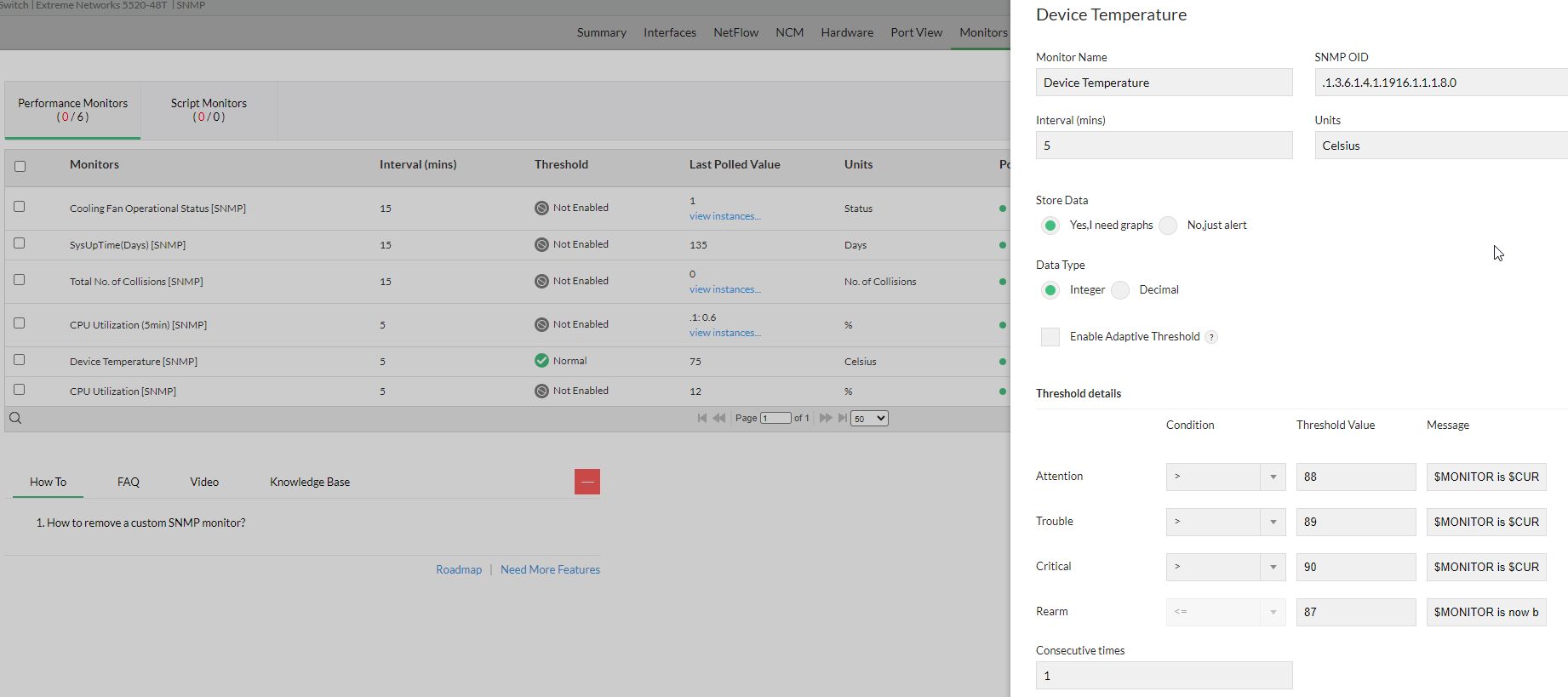Open view instances link for Cooling Fan status
This screenshot has height=697, width=1568.
pos(724,216)
